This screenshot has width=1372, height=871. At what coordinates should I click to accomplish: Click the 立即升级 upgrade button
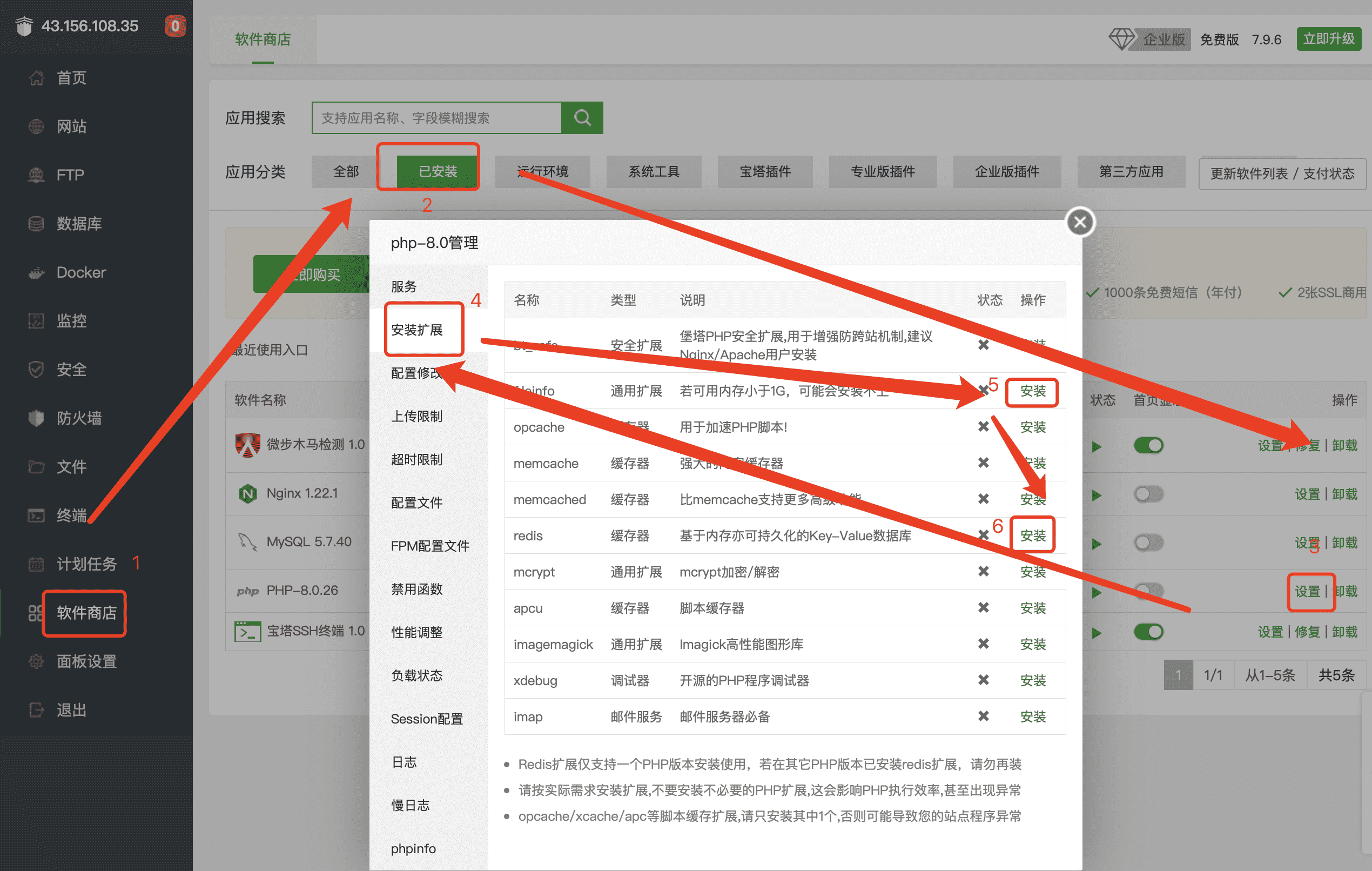(x=1329, y=39)
